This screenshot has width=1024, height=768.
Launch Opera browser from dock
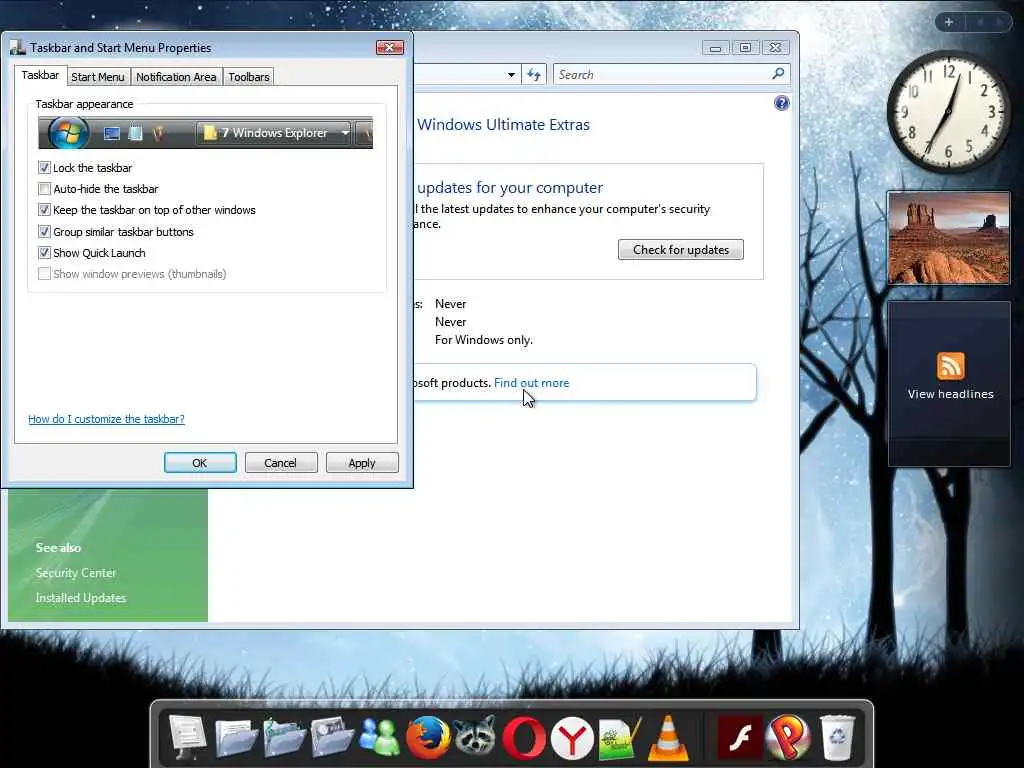coord(524,738)
